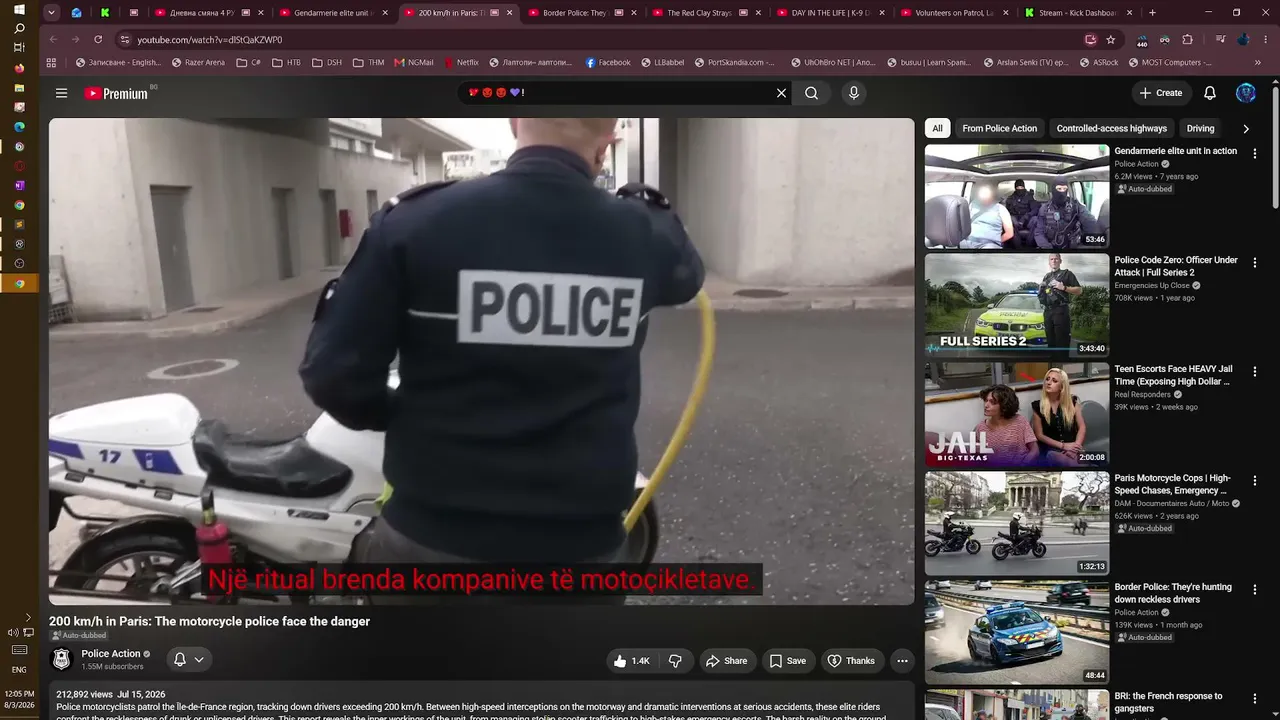The image size is (1280, 720).
Task: Expand Chrome tab search dropdown
Action: point(51,13)
